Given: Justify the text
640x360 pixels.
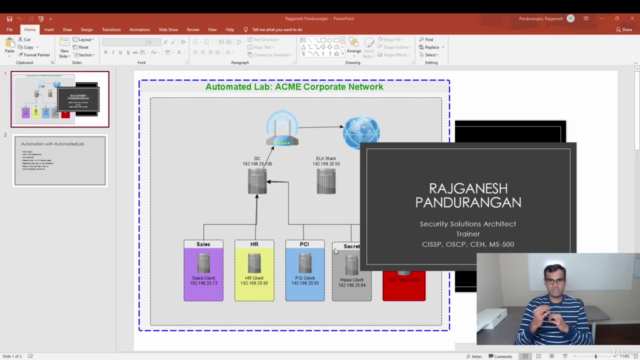Looking at the screenshot, I should click(218, 52).
